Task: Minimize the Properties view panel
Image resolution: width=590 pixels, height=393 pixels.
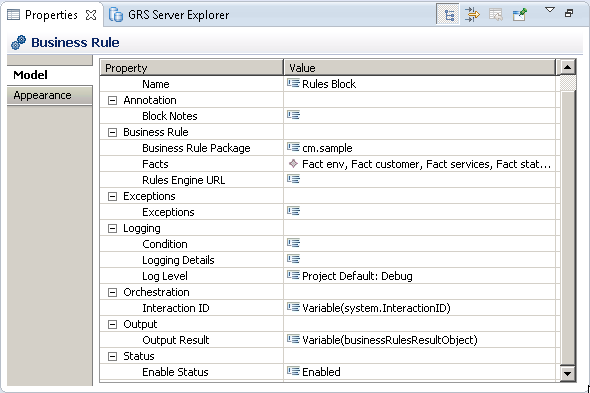Action: [569, 14]
